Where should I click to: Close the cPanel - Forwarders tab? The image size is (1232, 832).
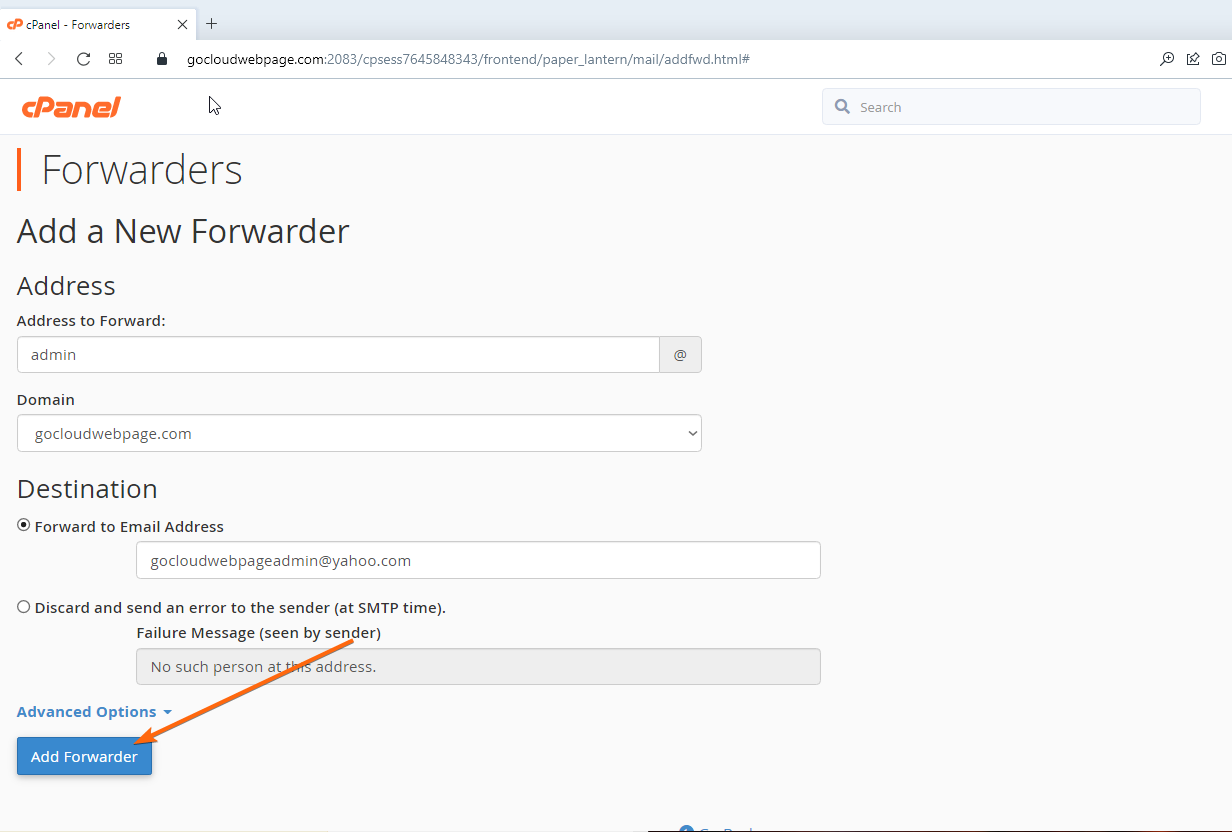[x=182, y=24]
